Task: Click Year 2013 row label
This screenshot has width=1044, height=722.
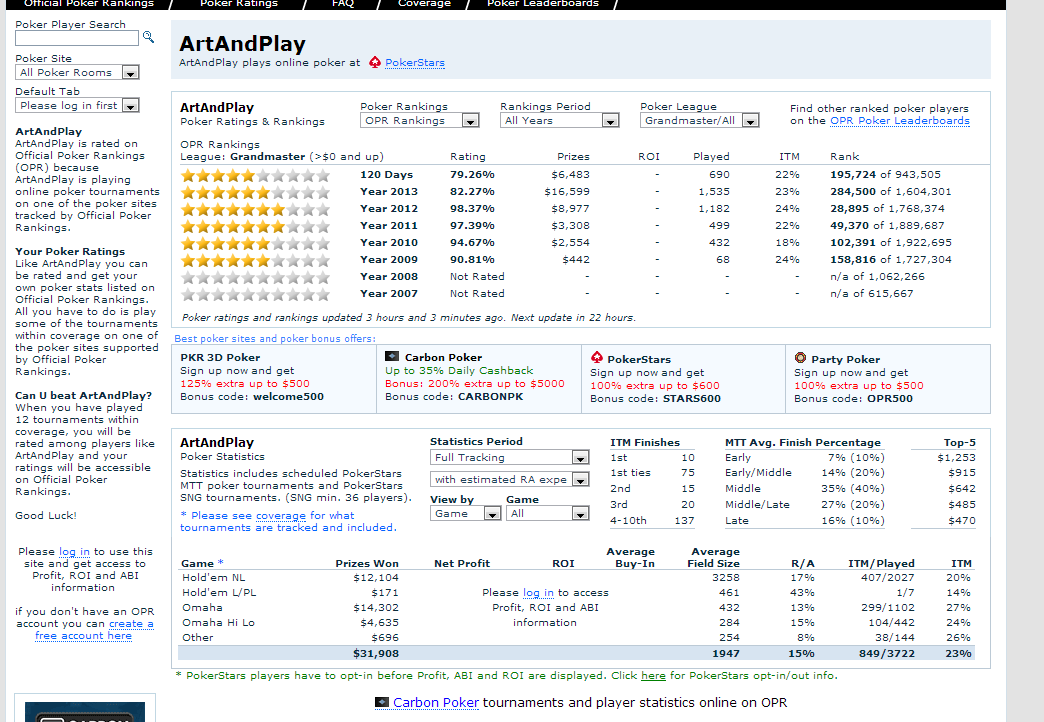Action: click(389, 192)
